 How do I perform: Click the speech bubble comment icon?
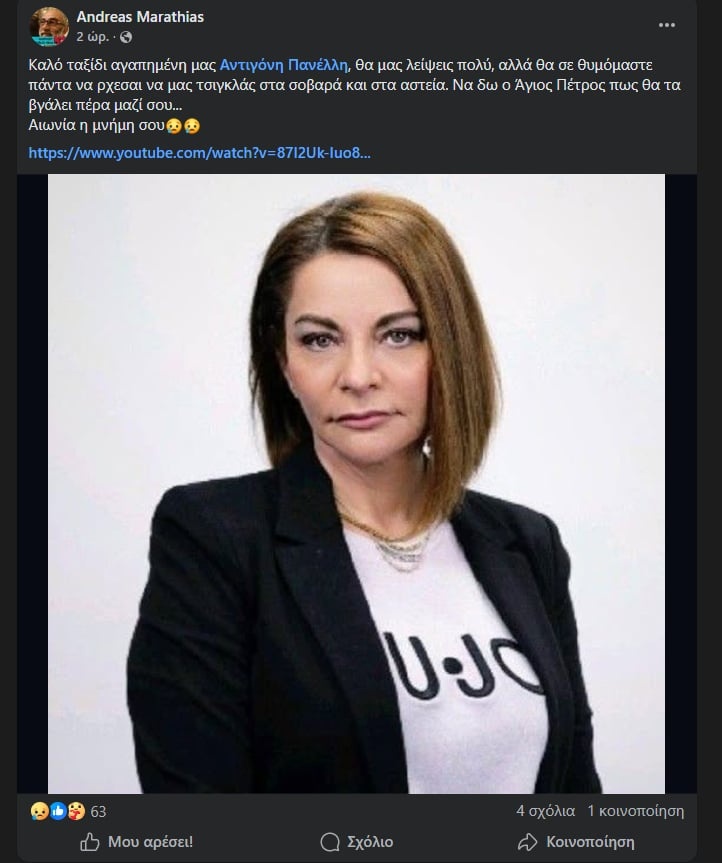click(x=330, y=842)
